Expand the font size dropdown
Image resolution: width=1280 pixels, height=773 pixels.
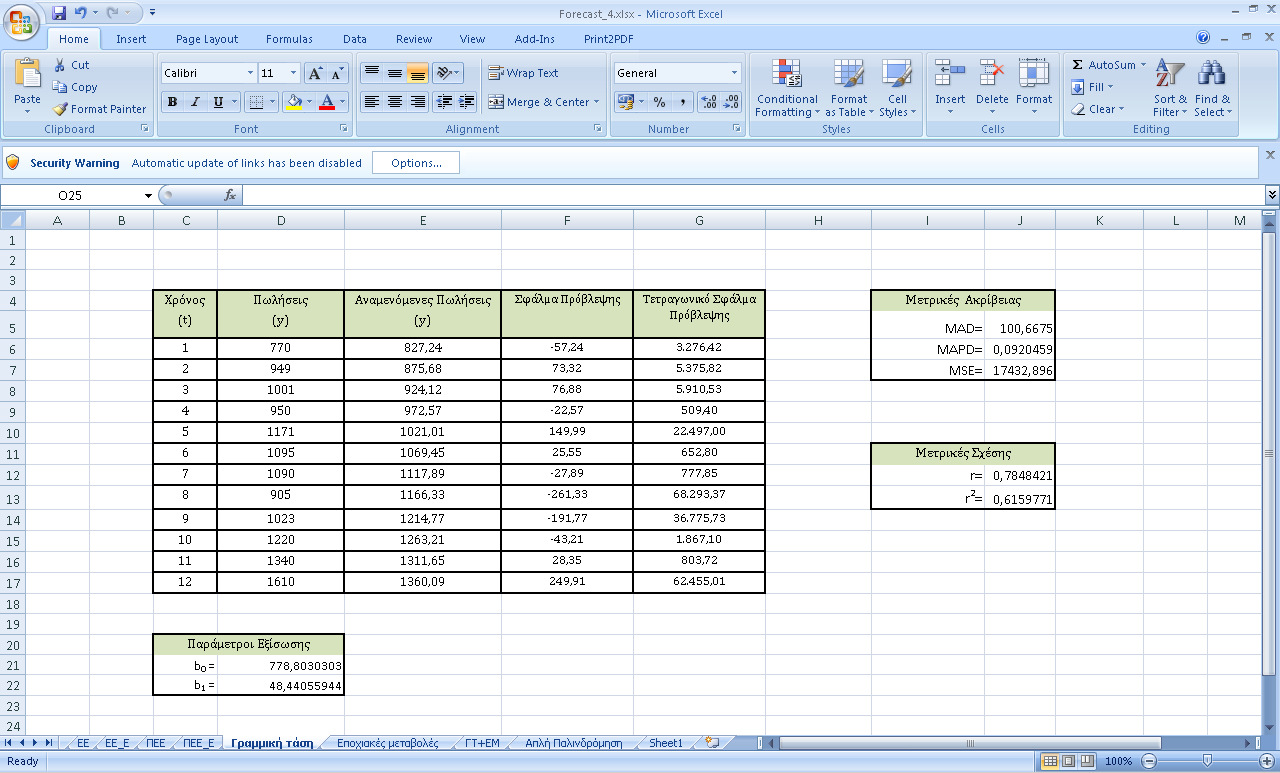[x=294, y=73]
